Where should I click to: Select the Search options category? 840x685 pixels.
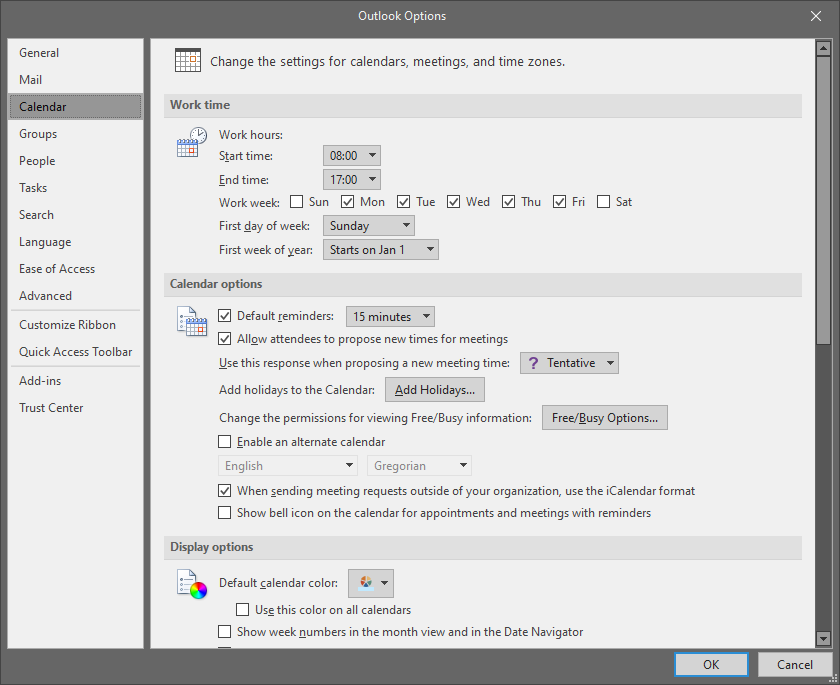point(75,215)
